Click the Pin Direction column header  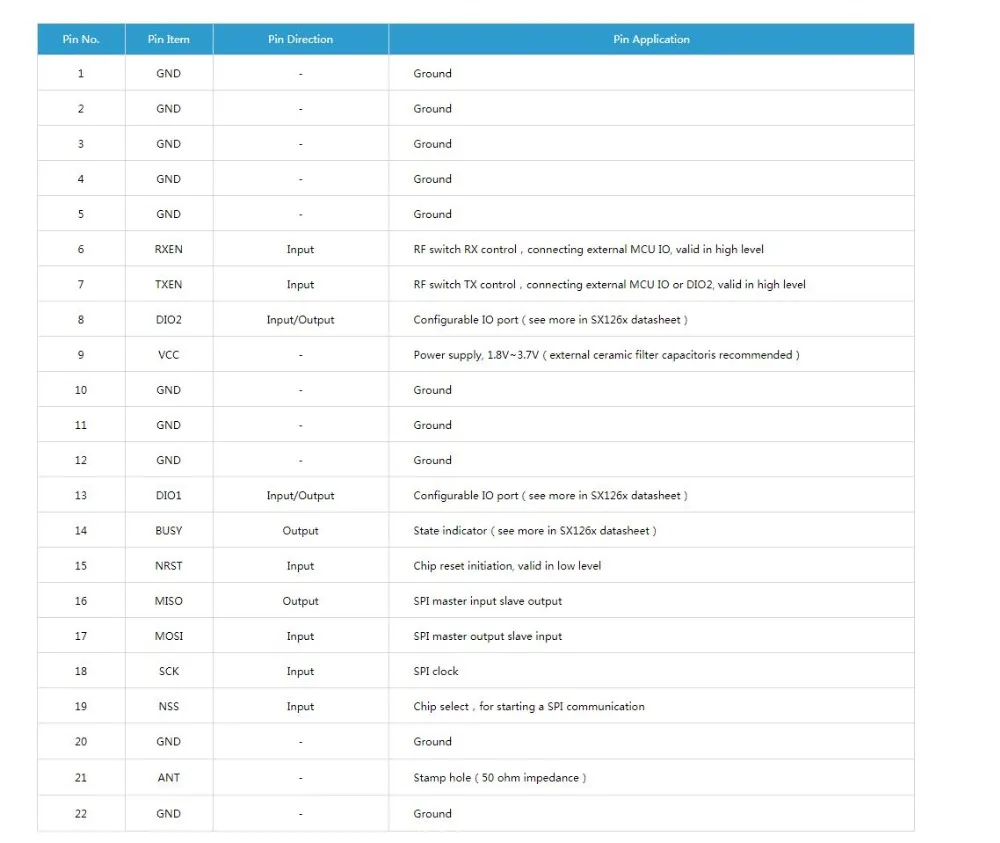pyautogui.click(x=300, y=39)
